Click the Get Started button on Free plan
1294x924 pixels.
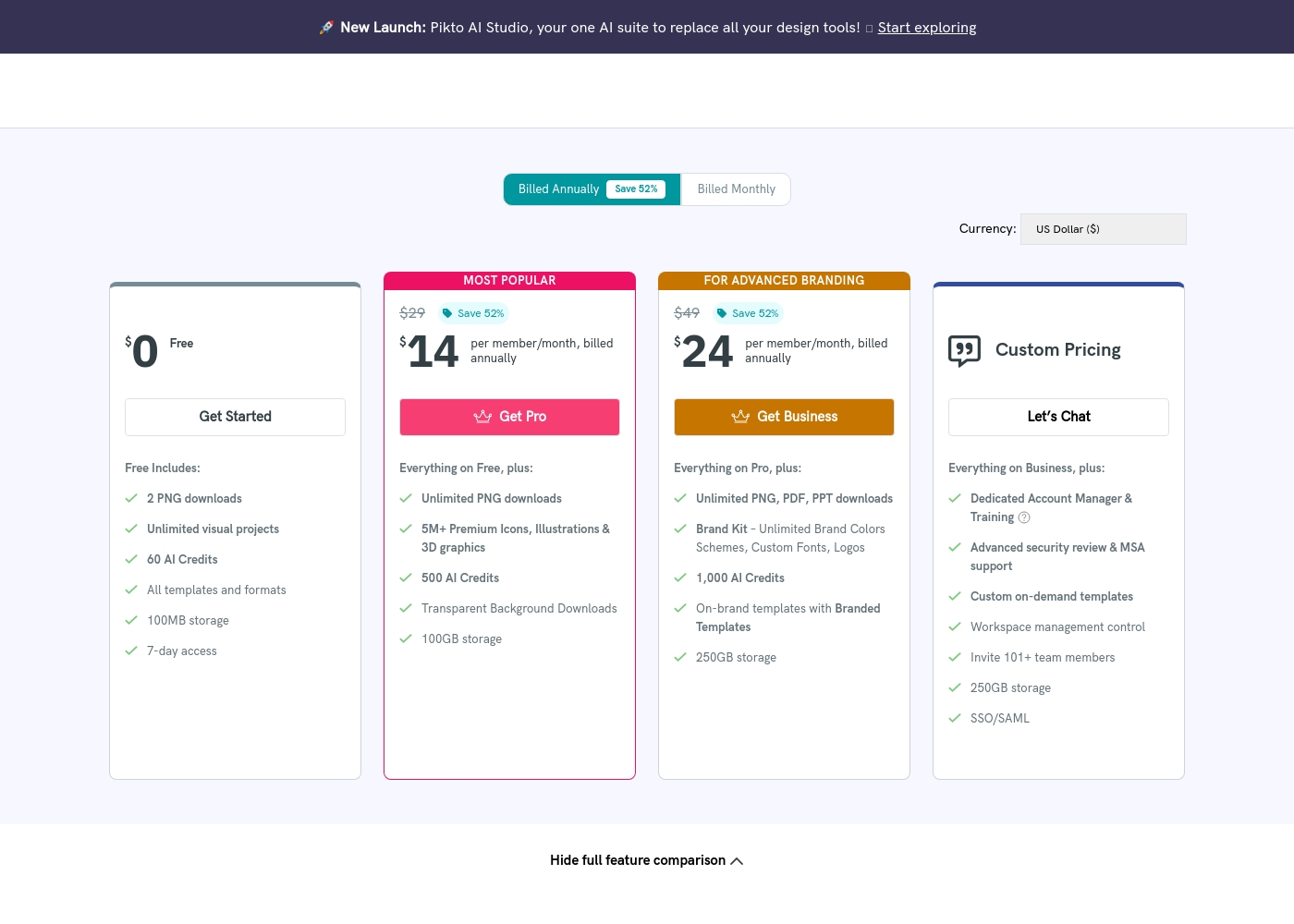[x=236, y=417]
